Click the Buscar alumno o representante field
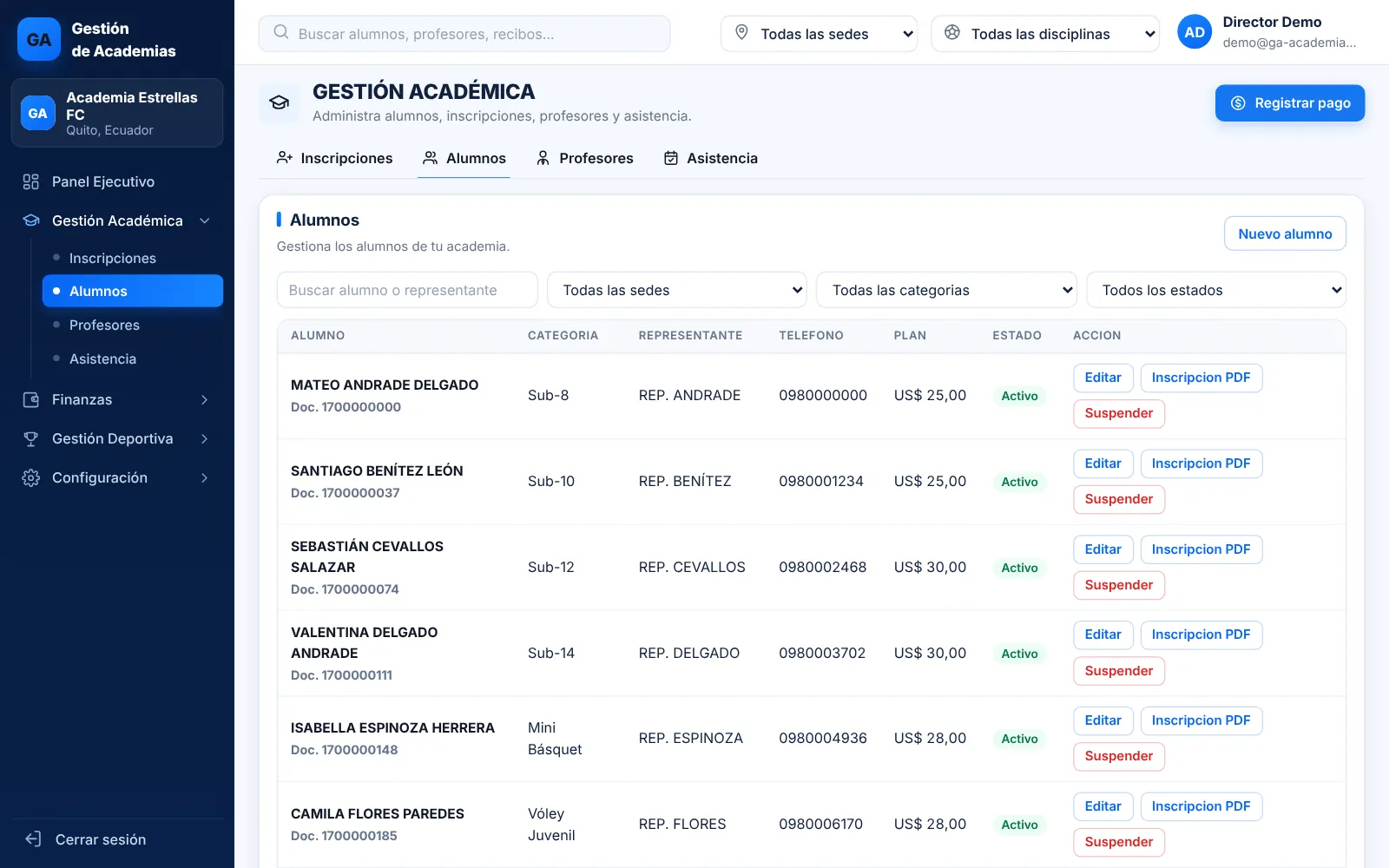Viewport: 1389px width, 868px height. tap(407, 290)
